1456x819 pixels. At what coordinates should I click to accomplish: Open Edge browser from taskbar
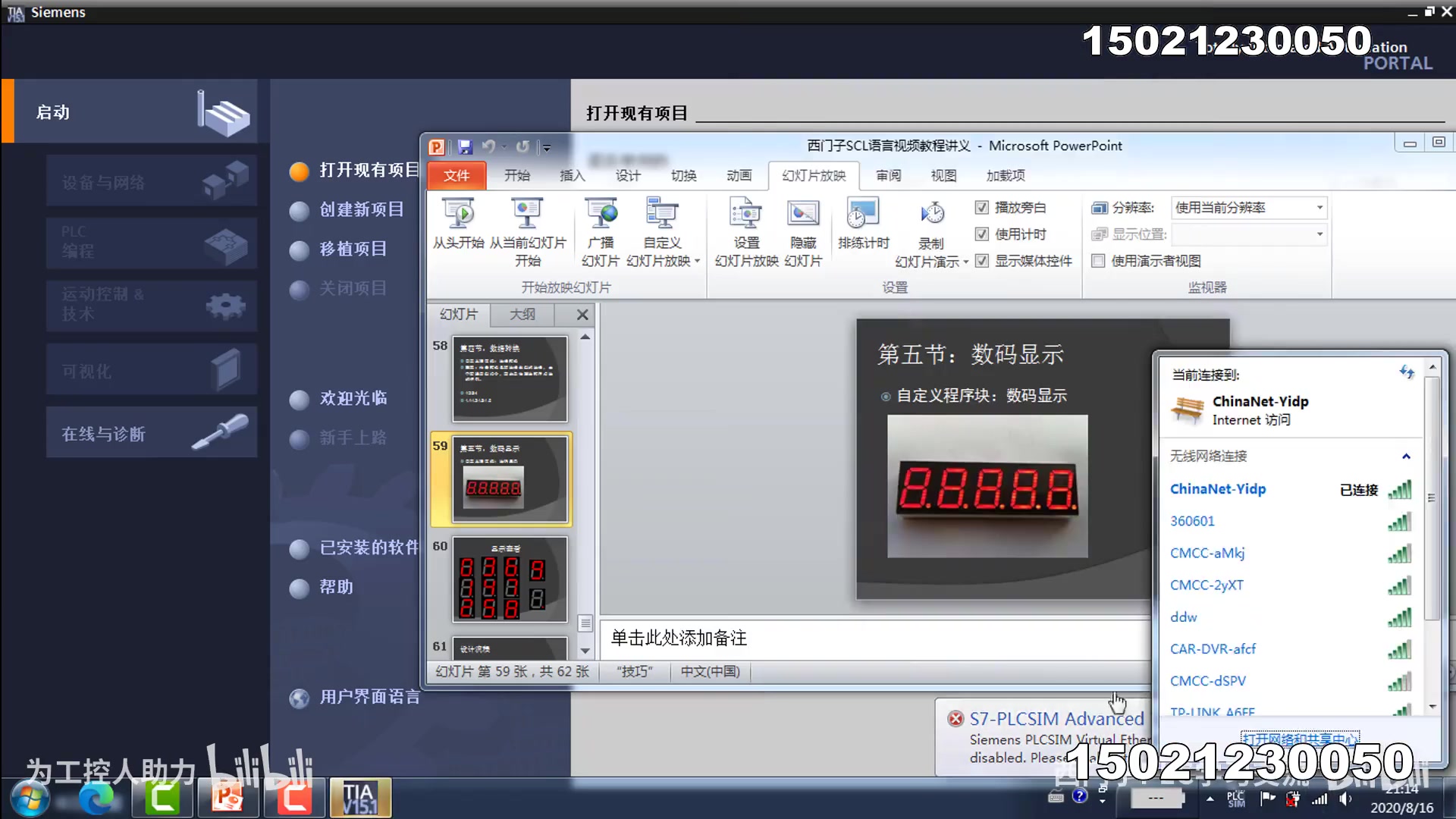[x=96, y=799]
